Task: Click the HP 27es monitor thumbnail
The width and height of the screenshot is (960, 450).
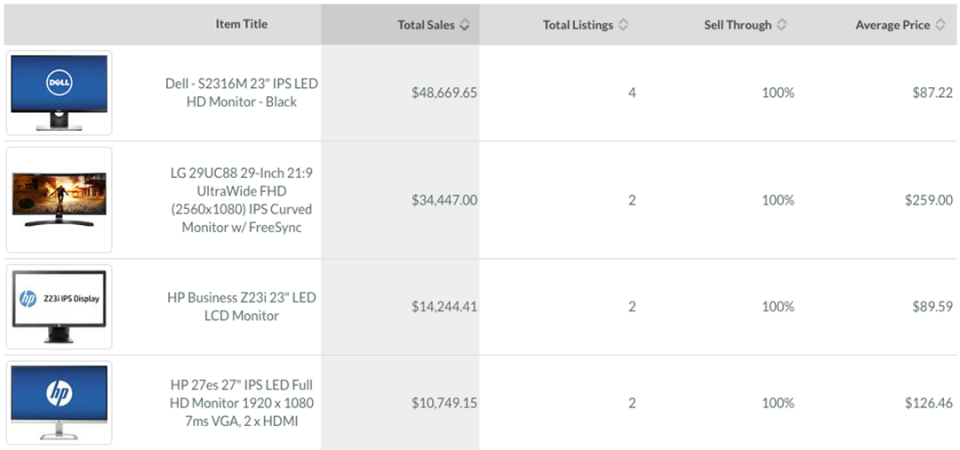Action: click(x=59, y=403)
